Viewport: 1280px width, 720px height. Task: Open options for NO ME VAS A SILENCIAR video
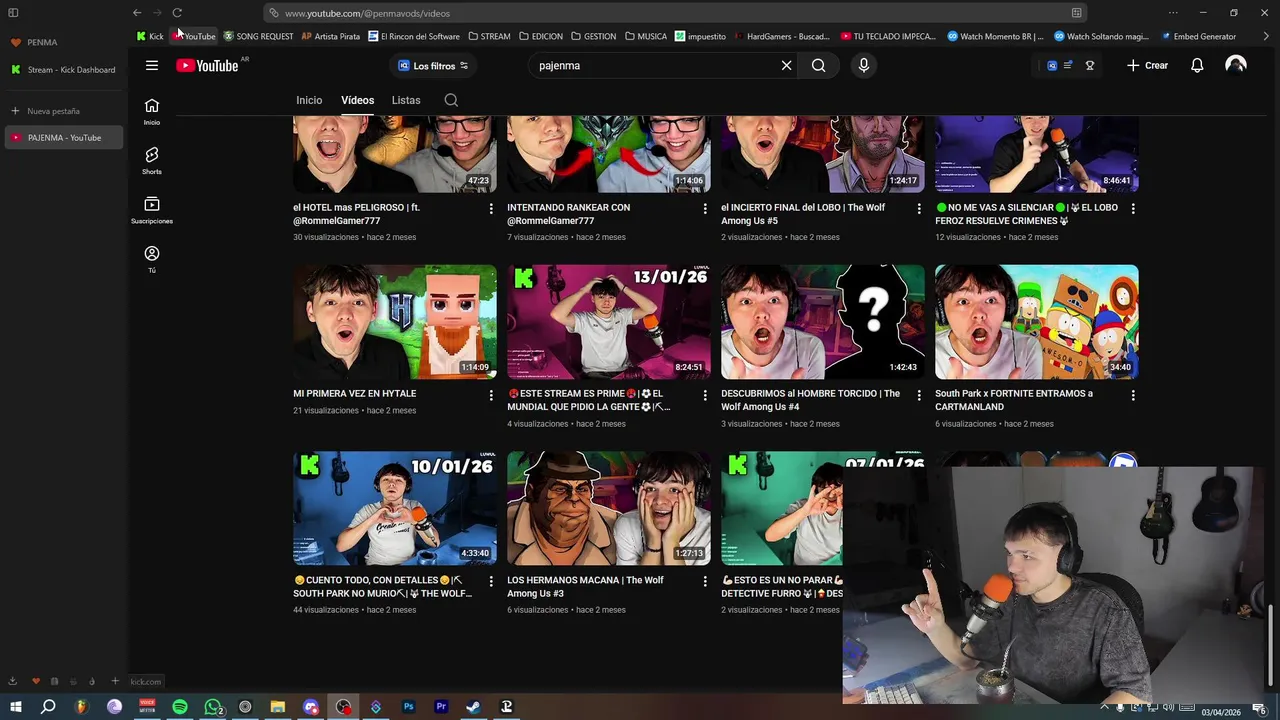pos(1133,209)
